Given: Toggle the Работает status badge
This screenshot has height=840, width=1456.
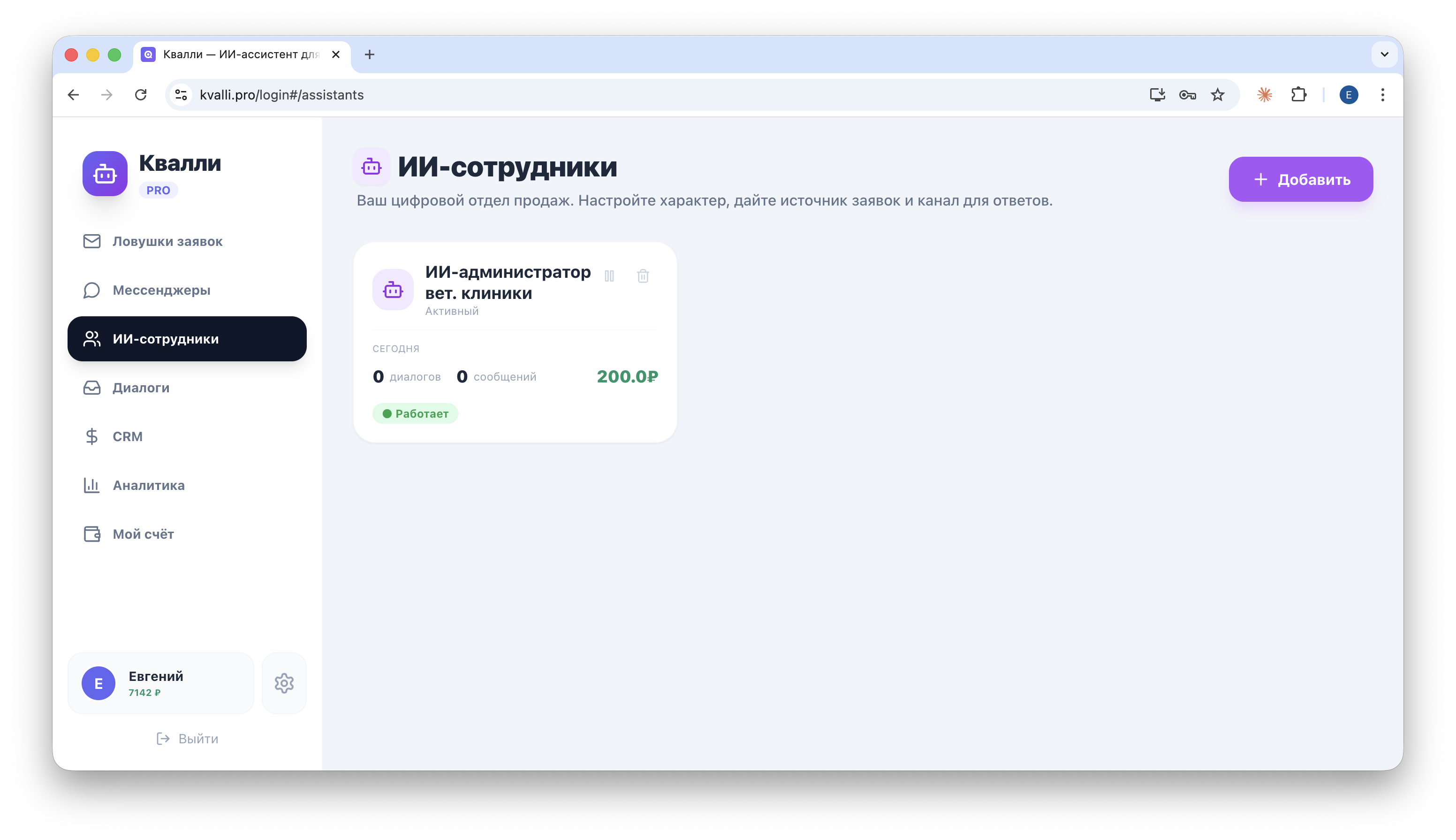Looking at the screenshot, I should (x=415, y=413).
